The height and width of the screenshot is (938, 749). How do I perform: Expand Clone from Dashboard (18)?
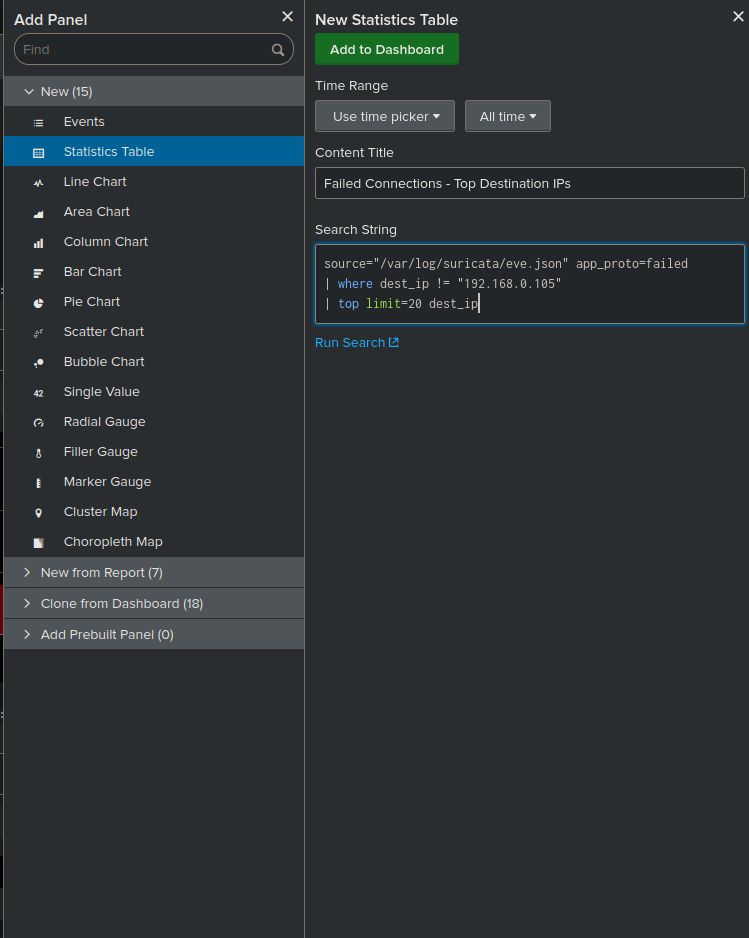click(154, 604)
